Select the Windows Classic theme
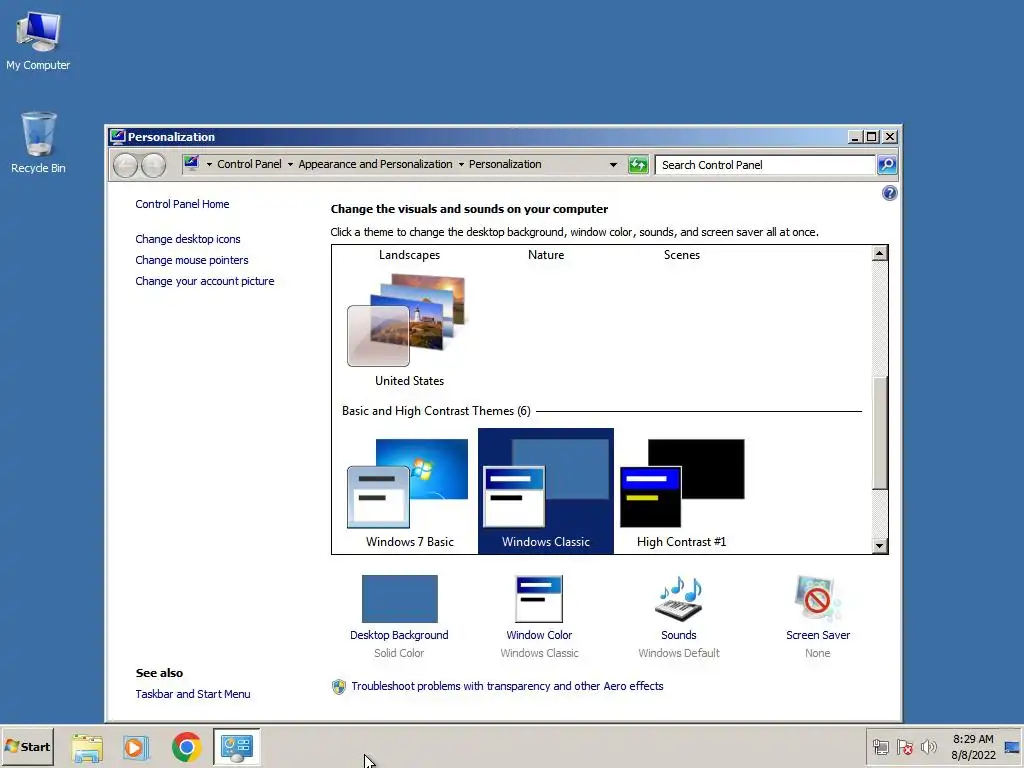Viewport: 1024px width, 768px height. coord(546,491)
